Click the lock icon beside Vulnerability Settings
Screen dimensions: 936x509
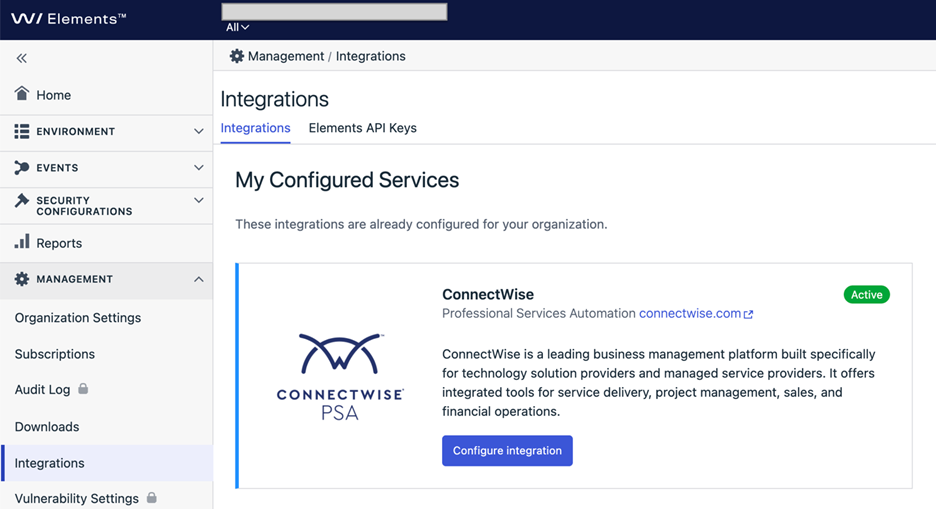tap(152, 497)
